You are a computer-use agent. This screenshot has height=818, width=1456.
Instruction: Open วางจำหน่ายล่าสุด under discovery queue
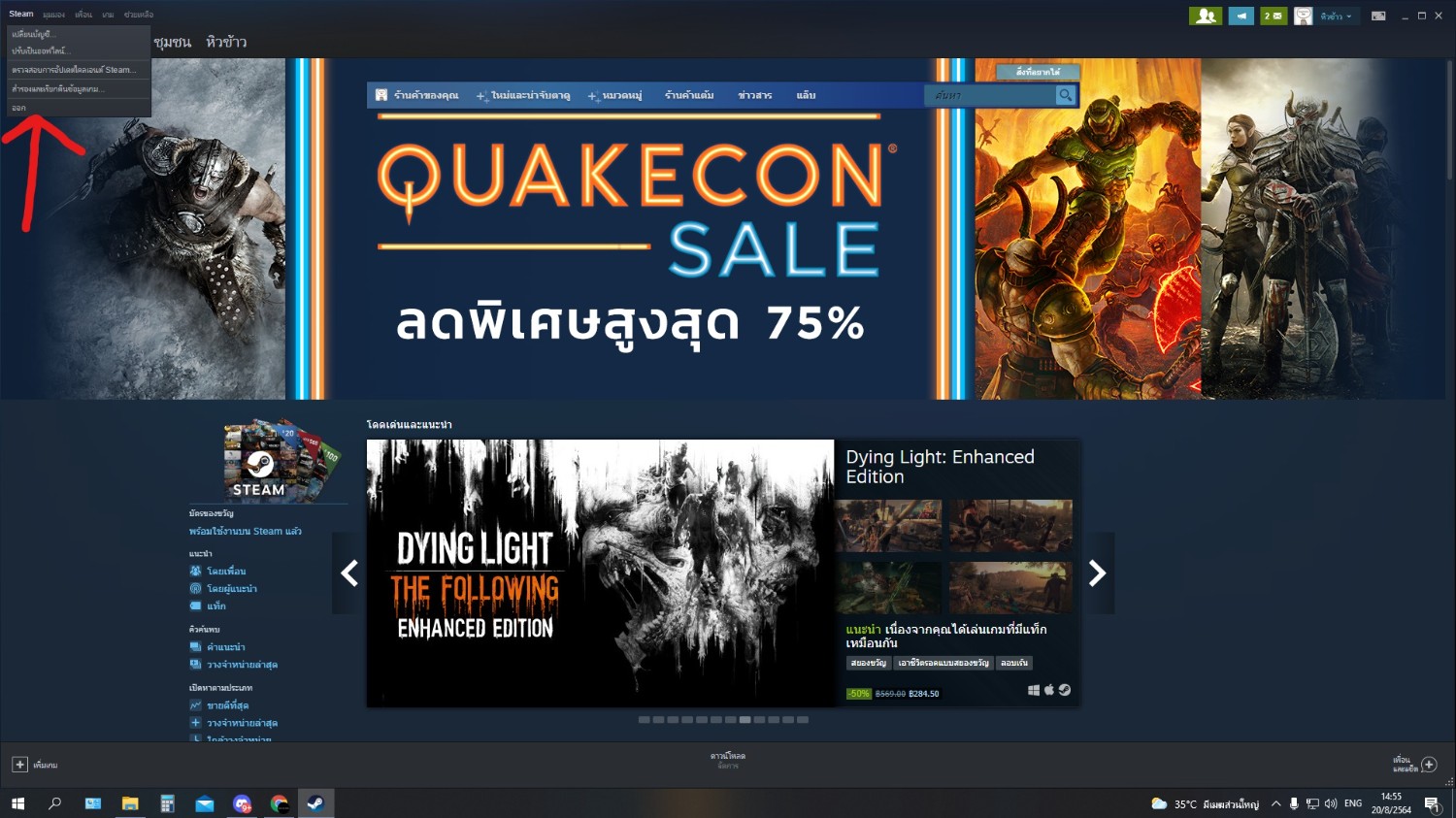pos(243,665)
